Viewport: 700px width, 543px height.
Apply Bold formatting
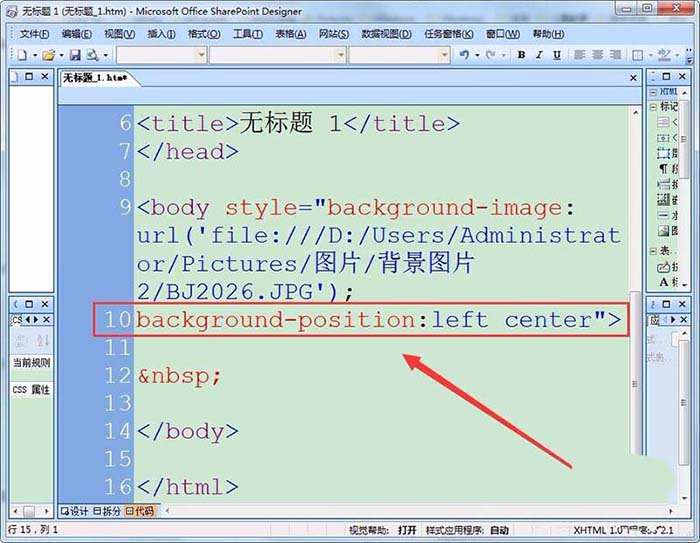coord(522,55)
